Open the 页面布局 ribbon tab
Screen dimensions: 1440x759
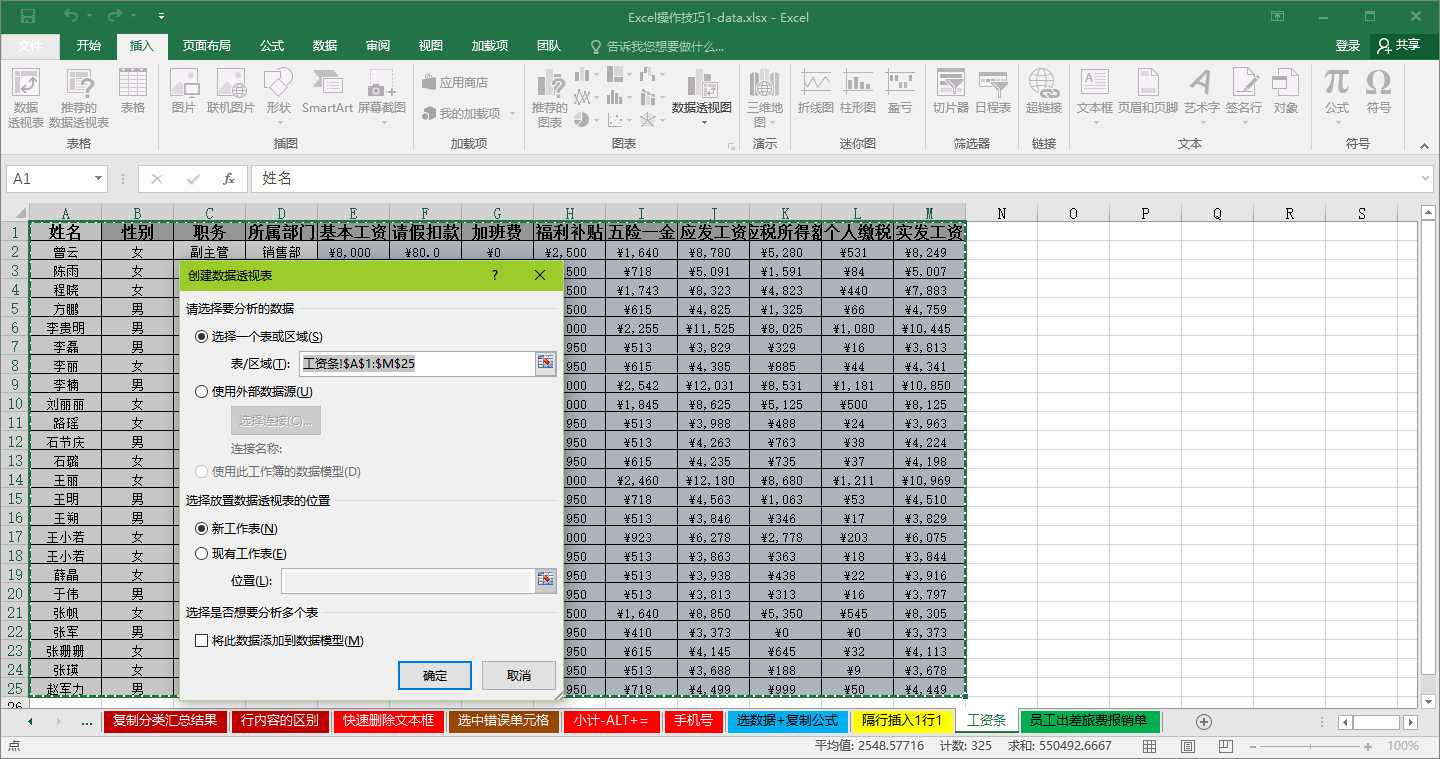tap(206, 45)
